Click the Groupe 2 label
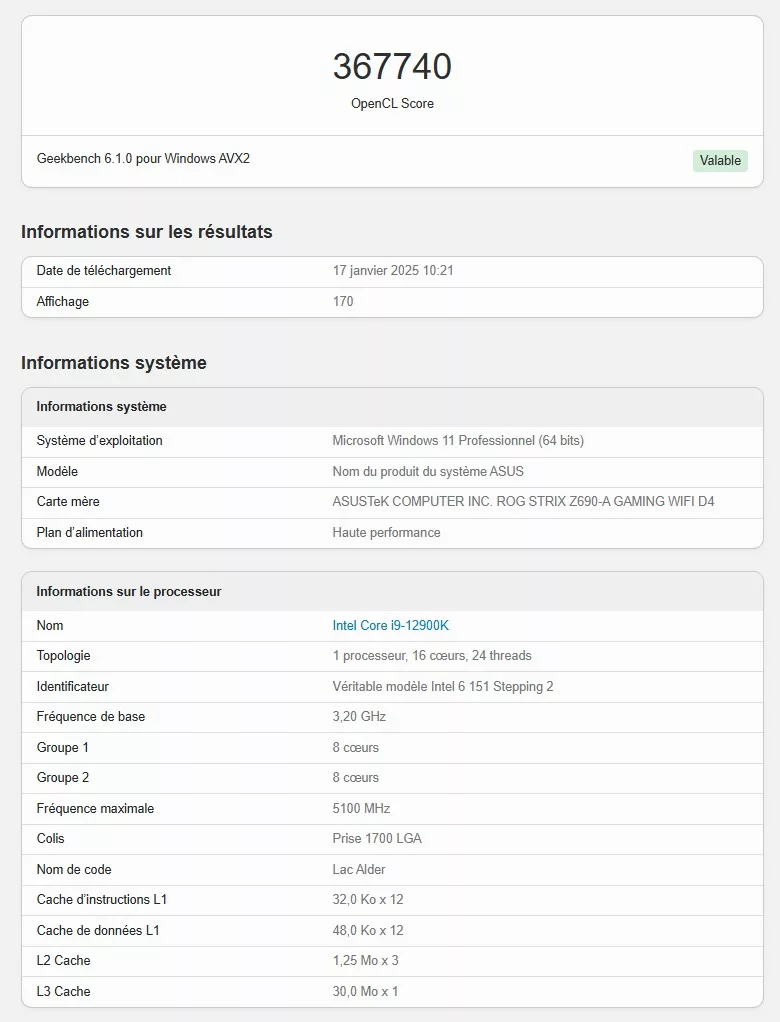The image size is (780, 1022). (x=63, y=778)
